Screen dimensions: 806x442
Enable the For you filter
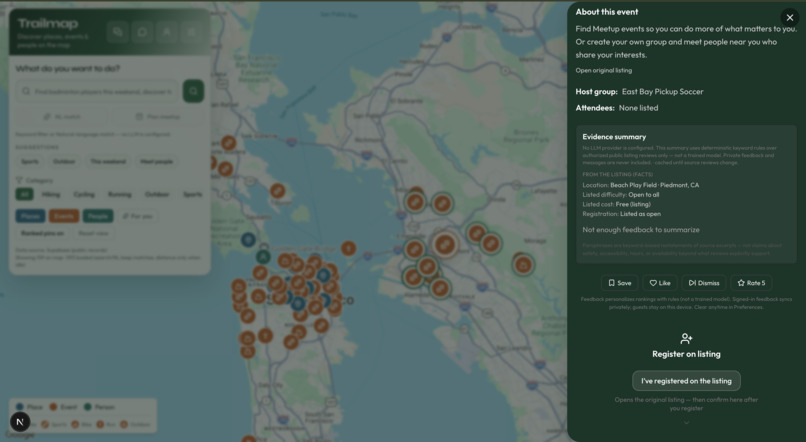click(137, 216)
